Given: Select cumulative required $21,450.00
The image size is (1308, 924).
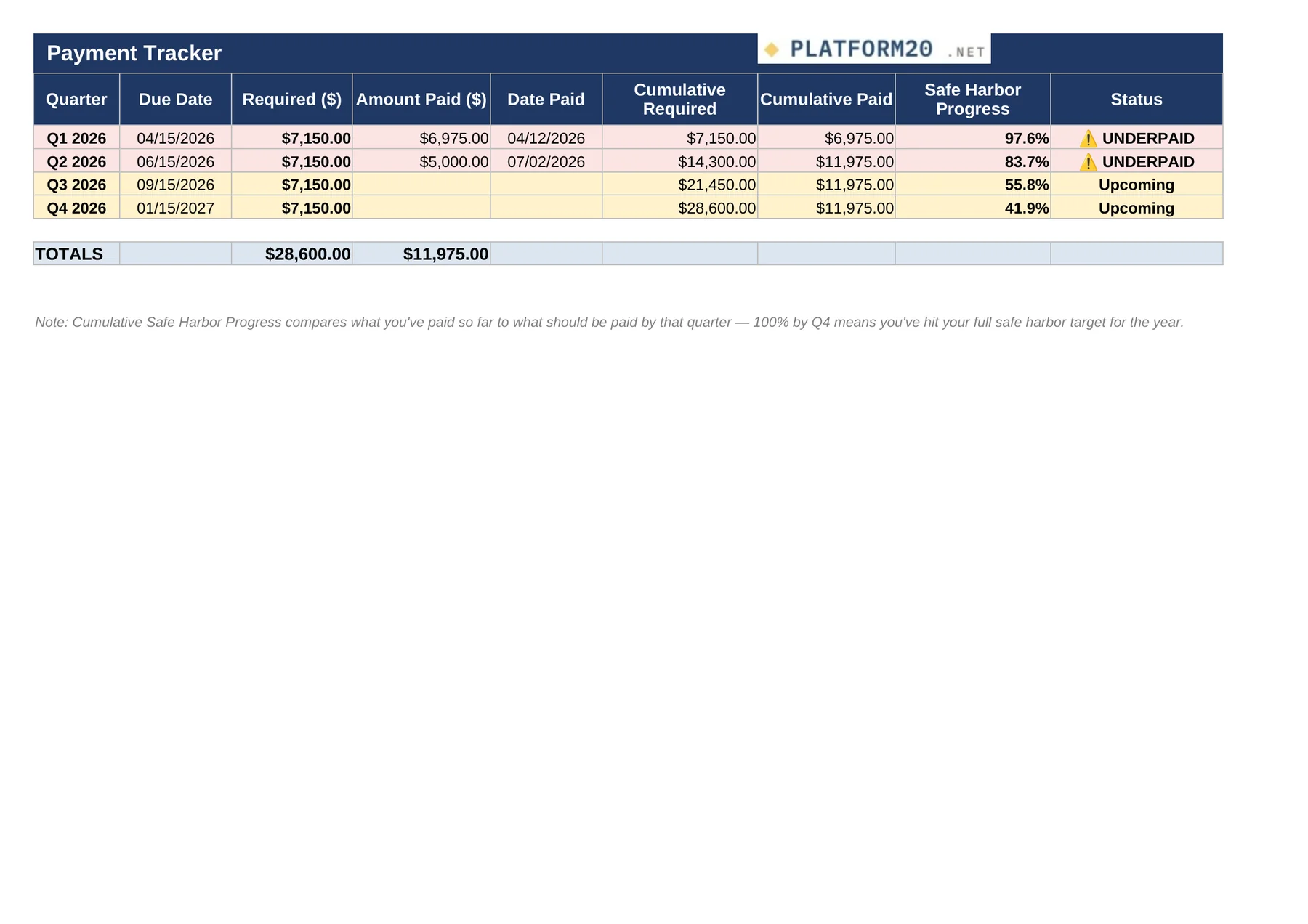Looking at the screenshot, I should [x=679, y=185].
